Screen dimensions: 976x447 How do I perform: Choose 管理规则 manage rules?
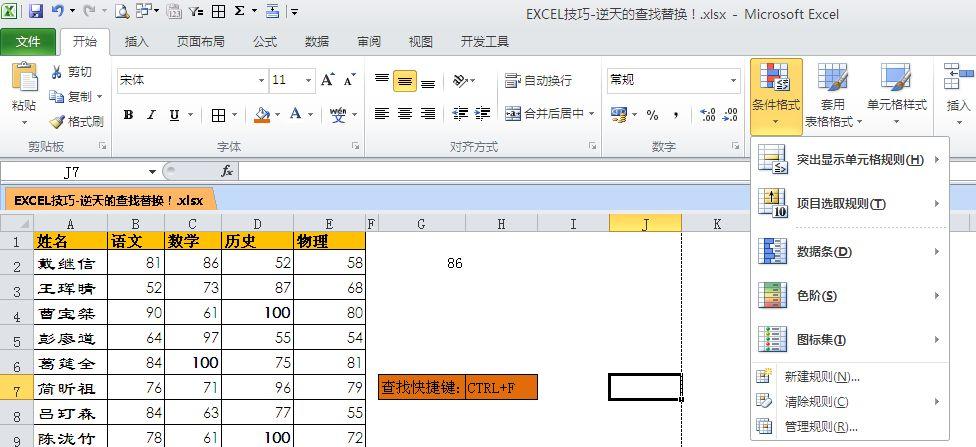coord(850,426)
